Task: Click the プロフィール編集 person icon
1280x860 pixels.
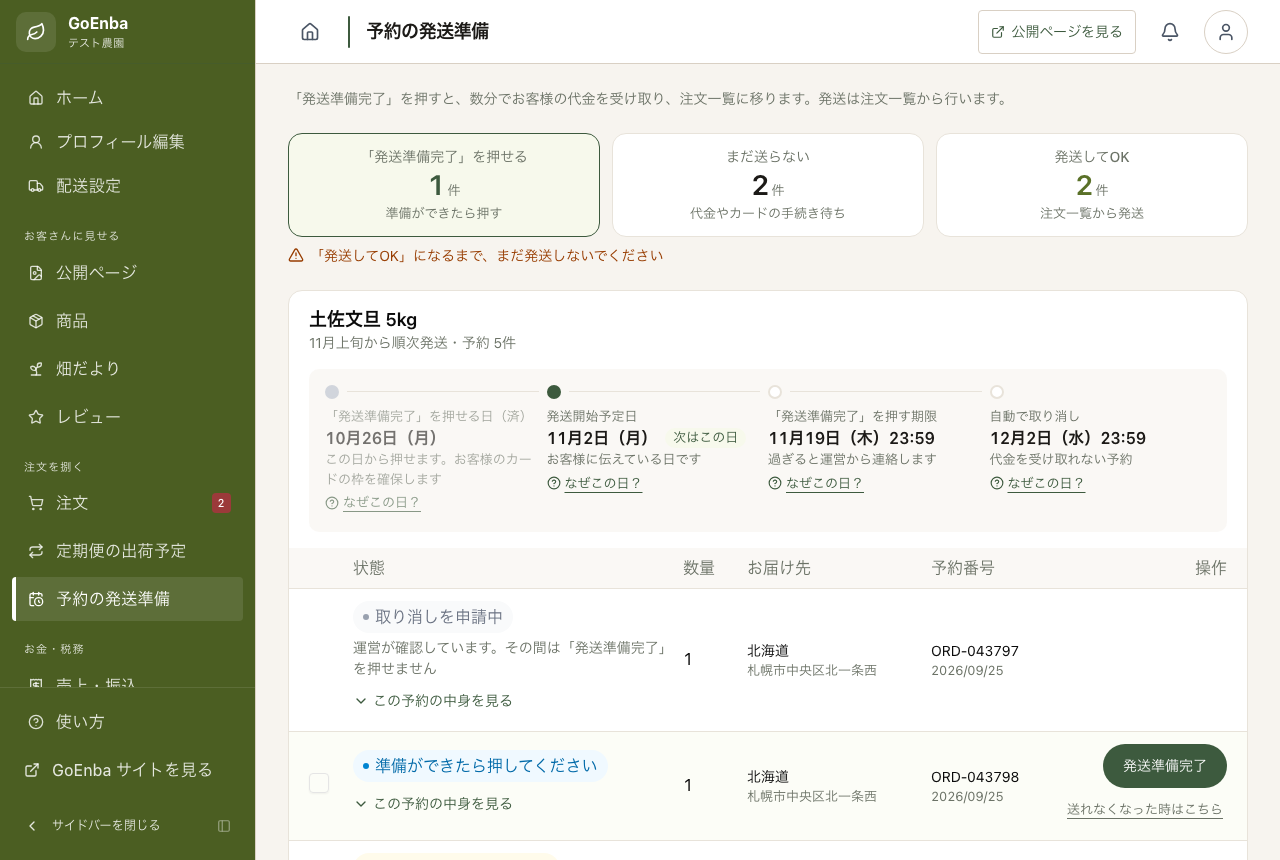Action: coord(36,142)
